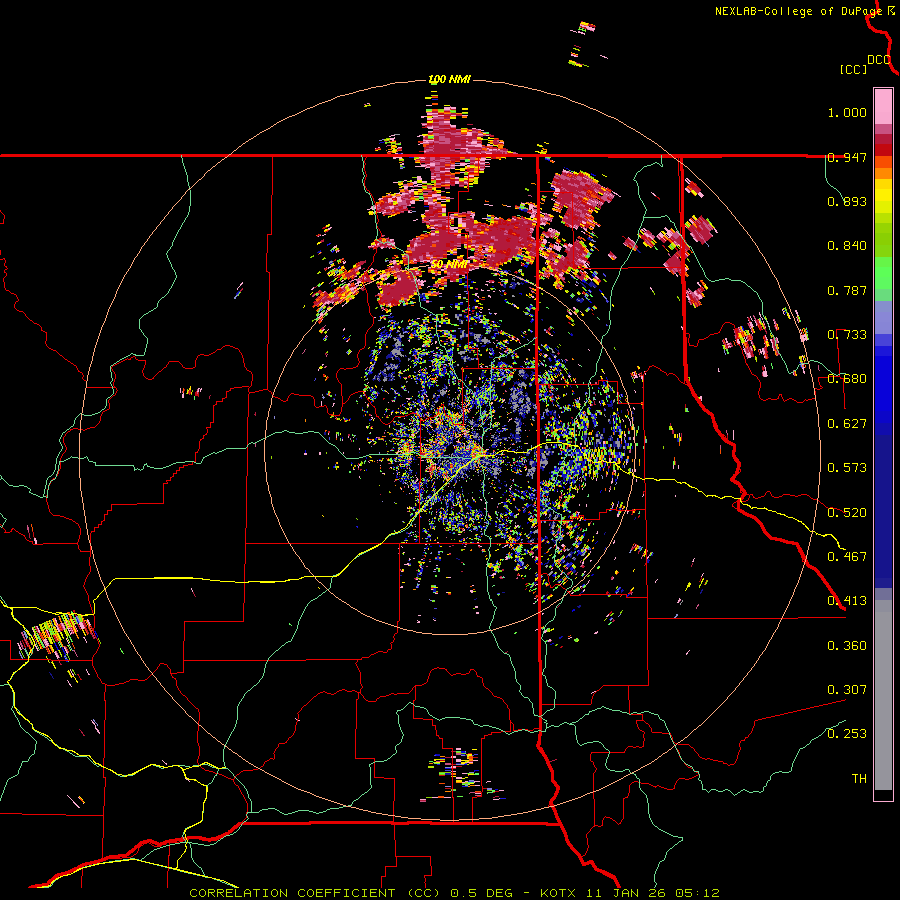Select the 0.467 scale value
Screen dimensions: 900x900
(x=847, y=556)
